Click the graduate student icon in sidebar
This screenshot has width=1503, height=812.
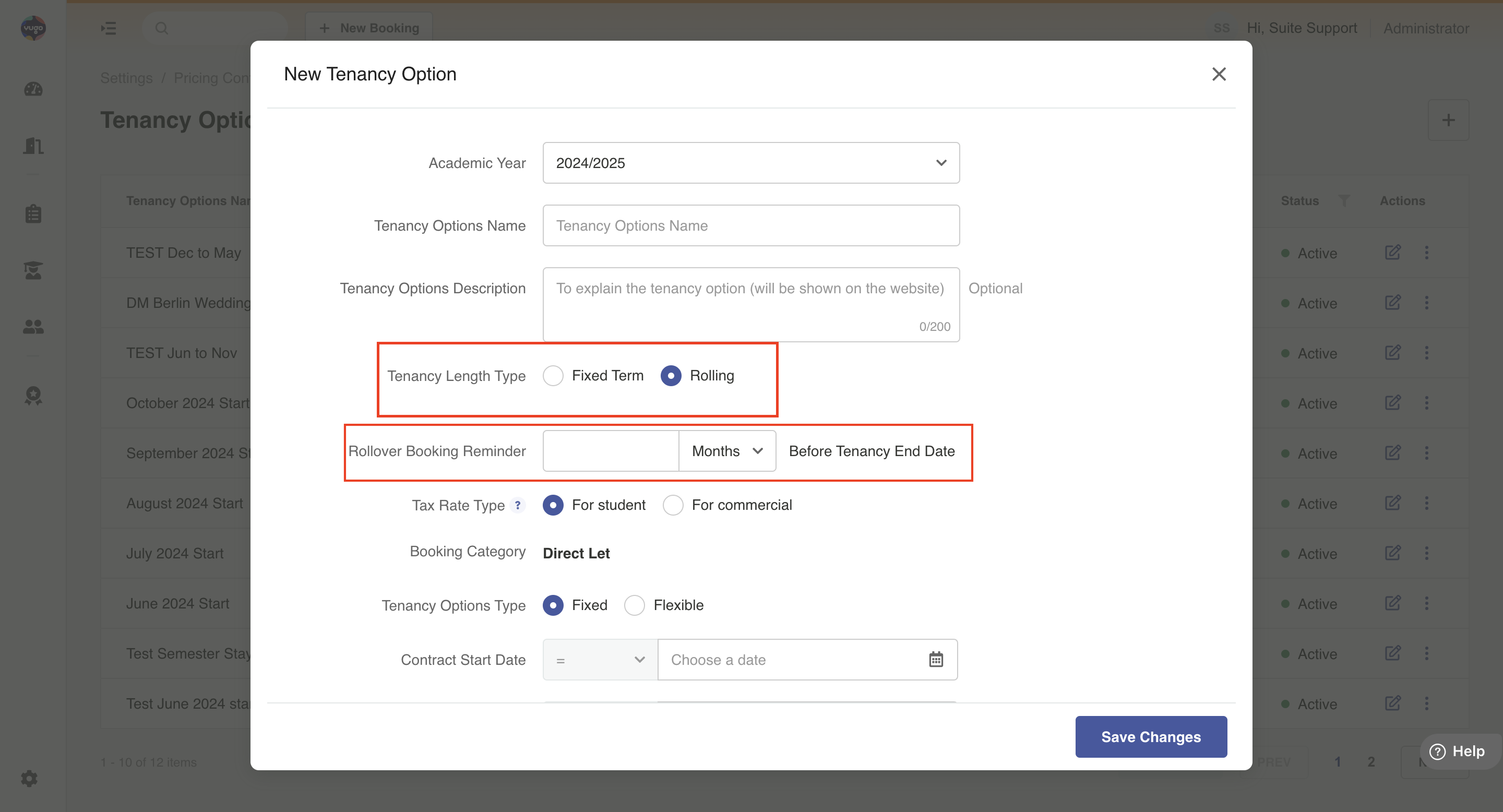coord(33,270)
